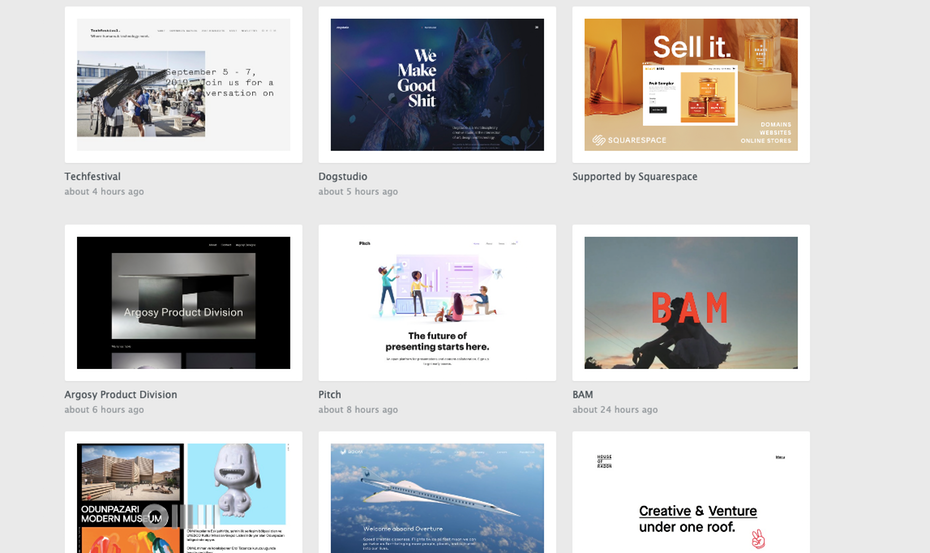Click 'about 5 hours ago' under Dogstudio
Screen dimensions: 930x553
click(x=358, y=191)
